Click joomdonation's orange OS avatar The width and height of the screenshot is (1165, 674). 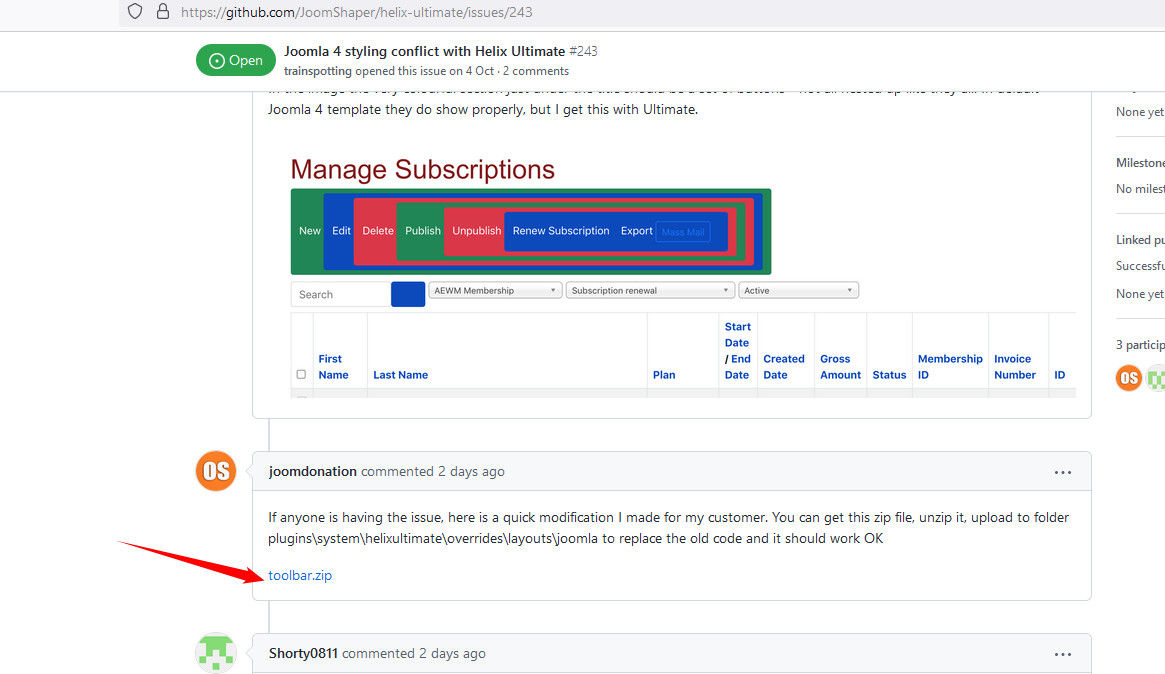point(216,471)
